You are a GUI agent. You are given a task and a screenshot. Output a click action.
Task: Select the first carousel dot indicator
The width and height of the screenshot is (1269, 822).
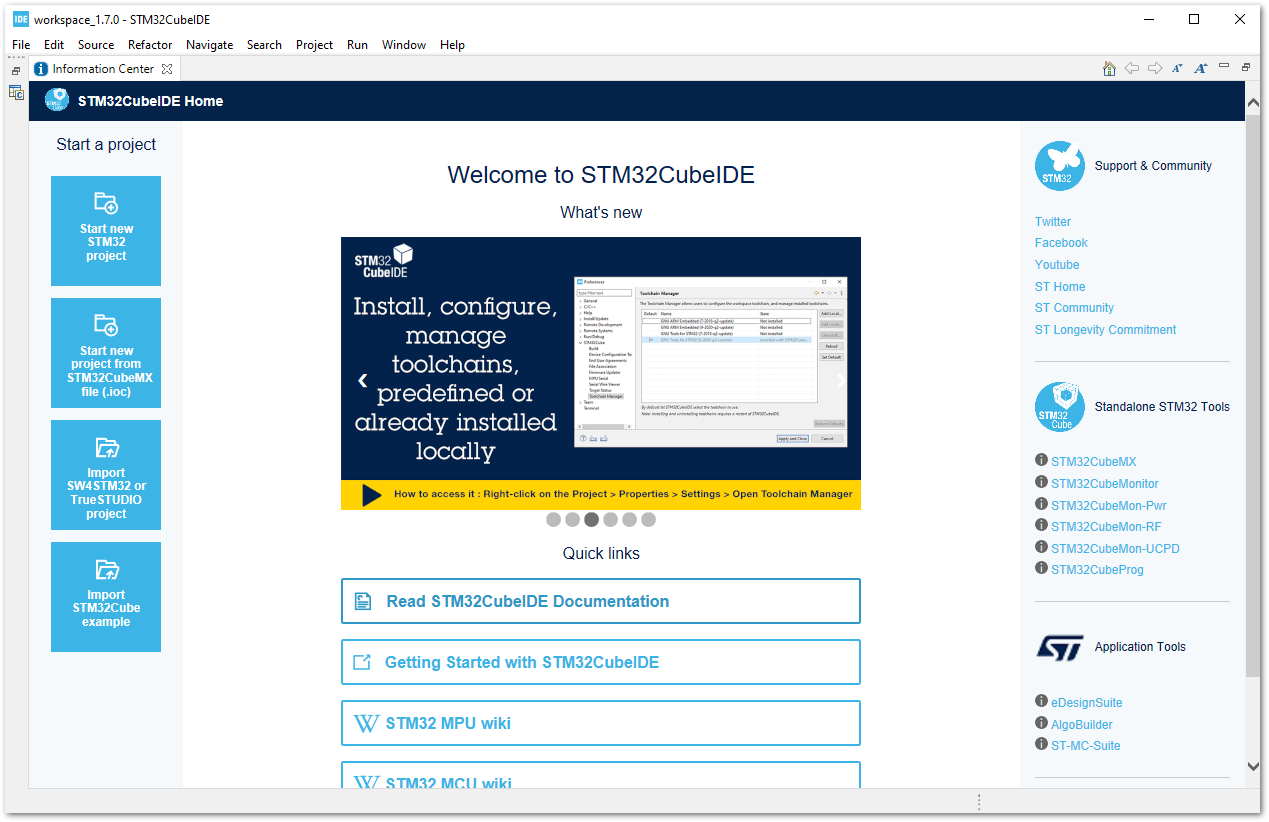point(553,520)
